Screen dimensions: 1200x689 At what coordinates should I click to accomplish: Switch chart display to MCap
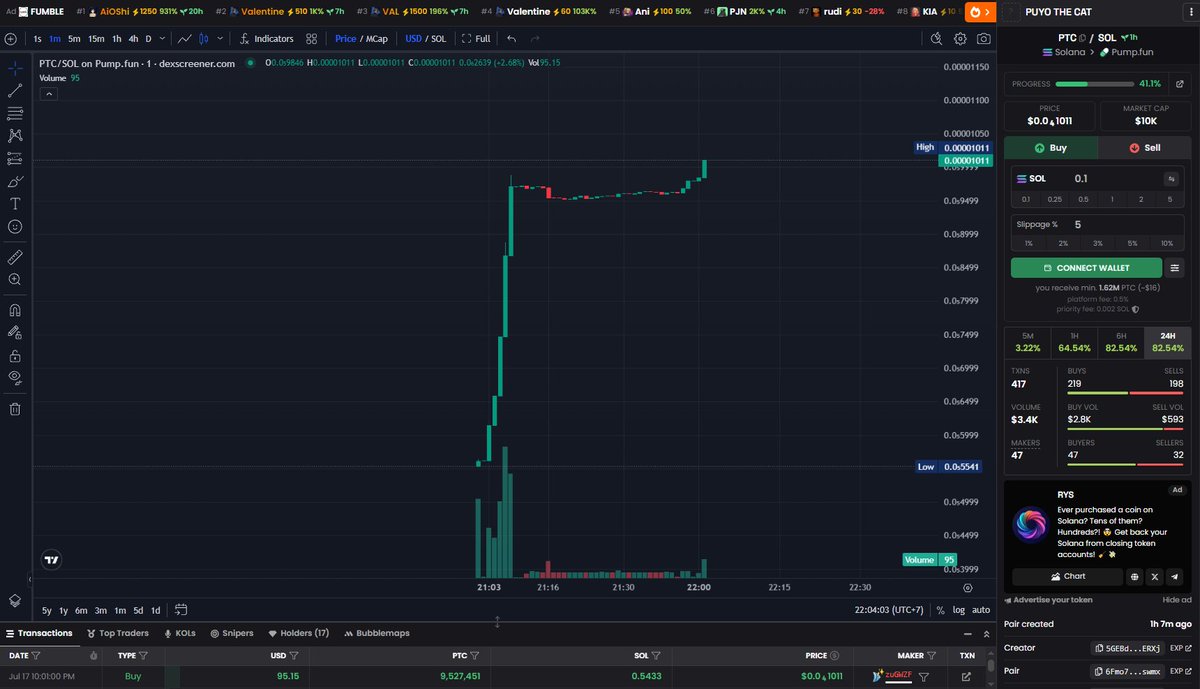coord(376,39)
